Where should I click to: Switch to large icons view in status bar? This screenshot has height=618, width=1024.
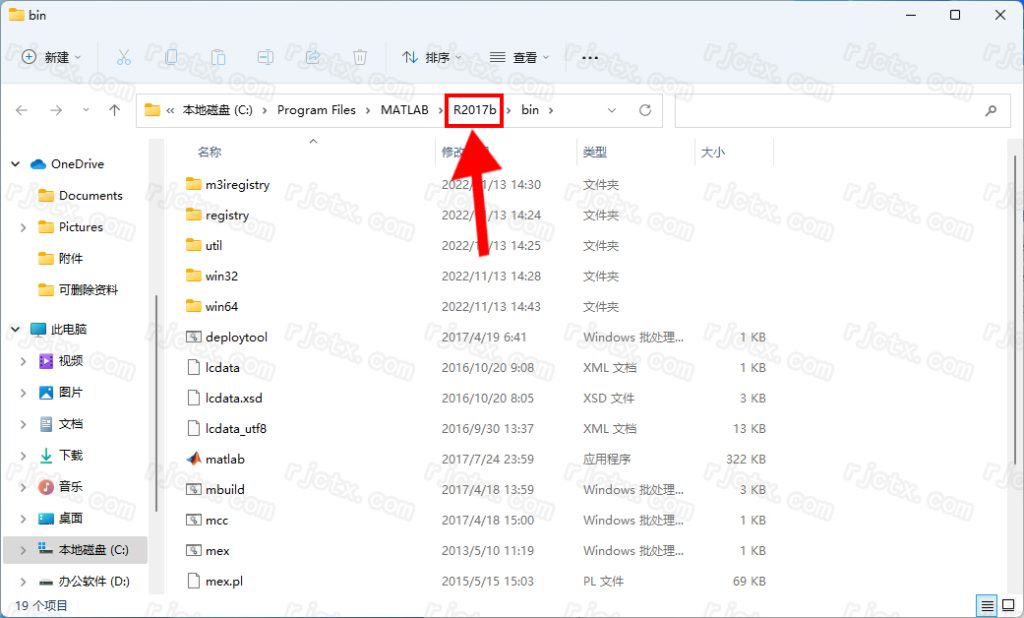[1008, 605]
